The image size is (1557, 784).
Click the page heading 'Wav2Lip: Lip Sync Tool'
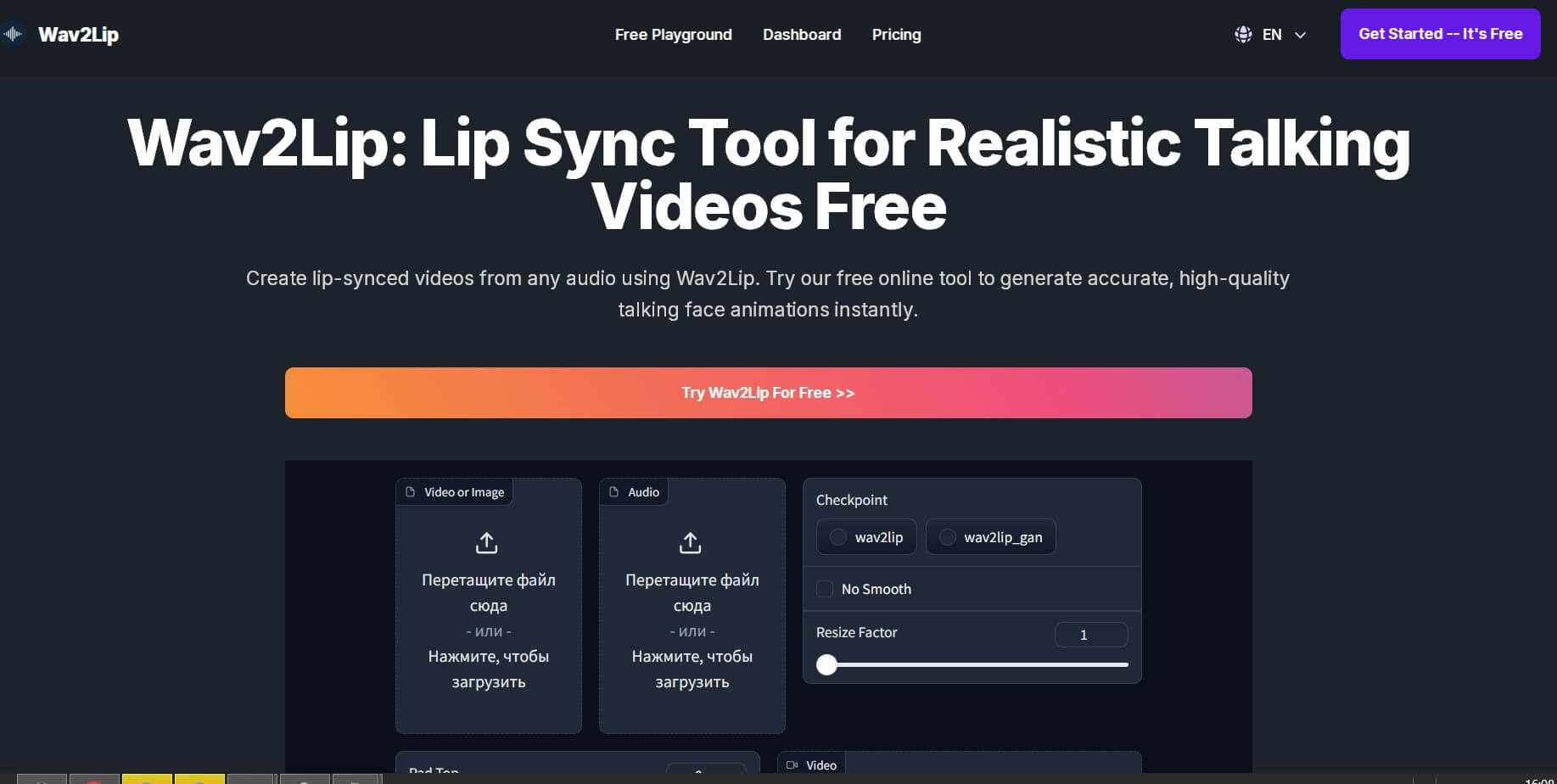769,175
